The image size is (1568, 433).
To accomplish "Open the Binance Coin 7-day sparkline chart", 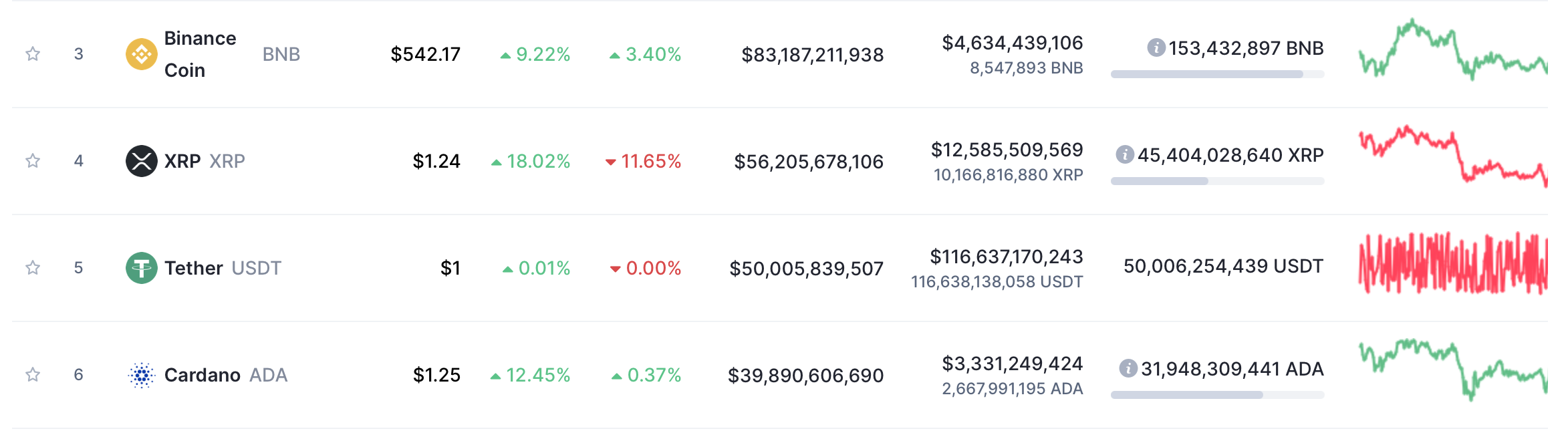I will click(1452, 50).
